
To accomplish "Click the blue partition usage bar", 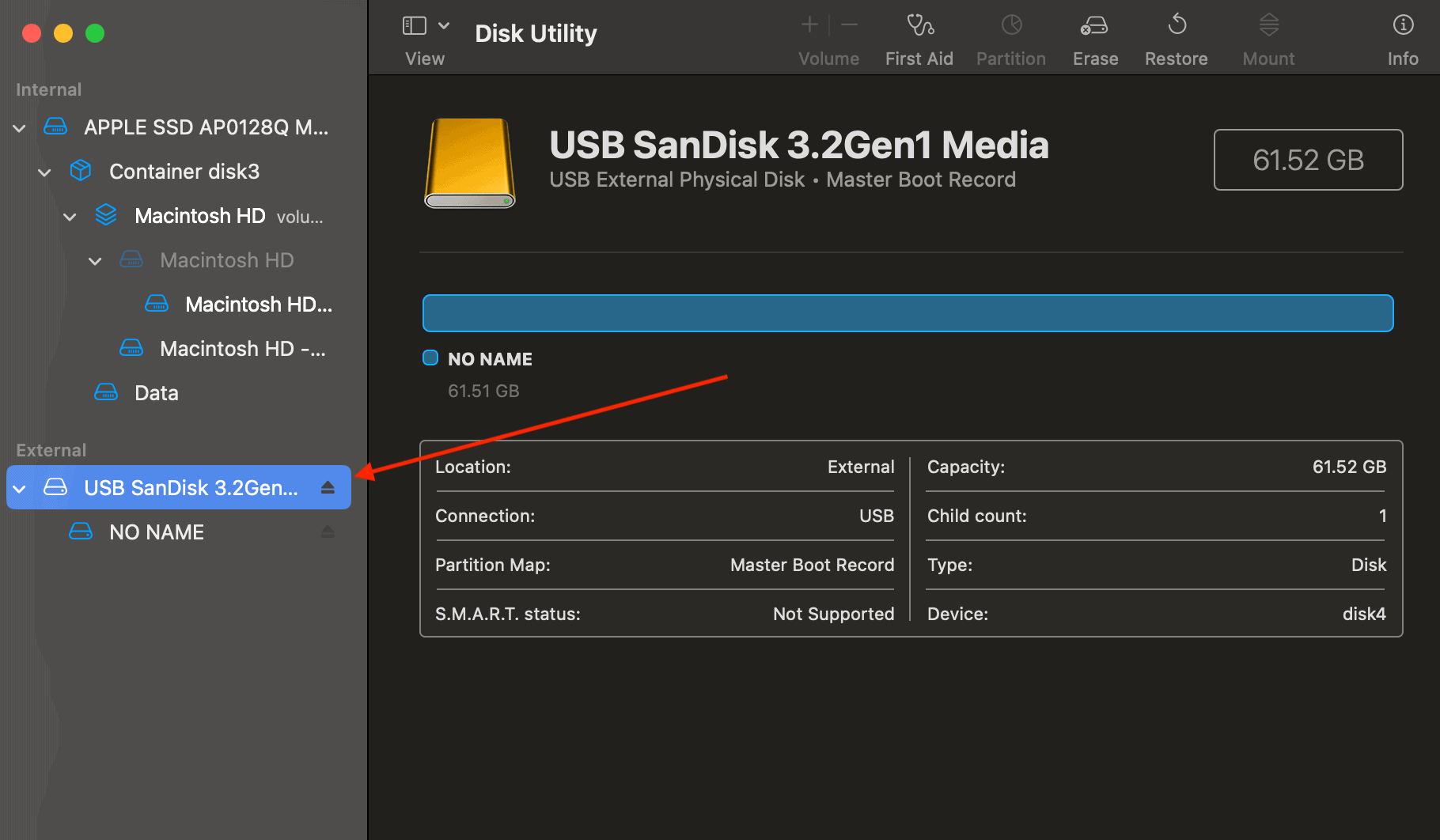I will (908, 313).
